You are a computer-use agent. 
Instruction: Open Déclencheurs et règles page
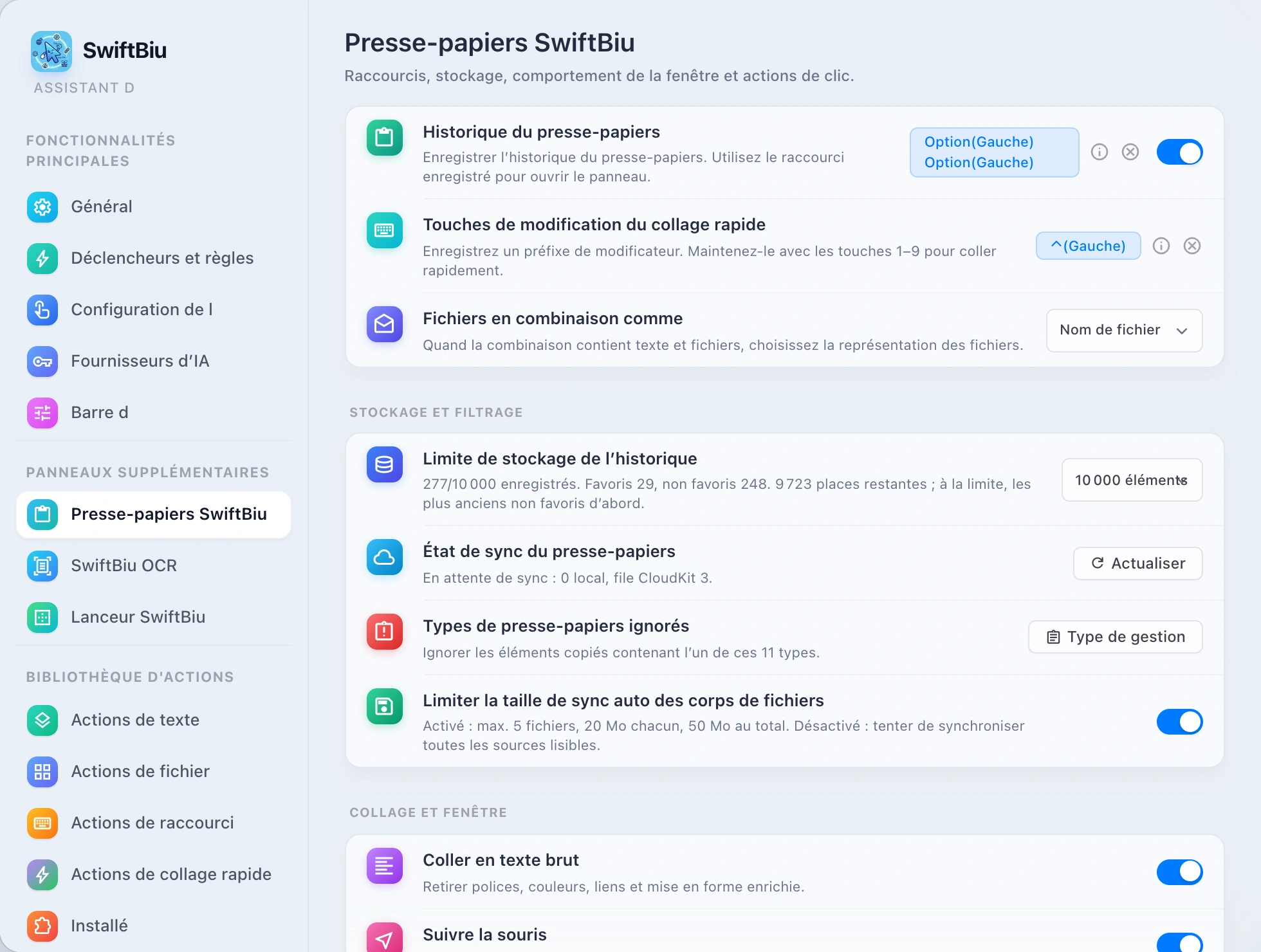(x=154, y=259)
